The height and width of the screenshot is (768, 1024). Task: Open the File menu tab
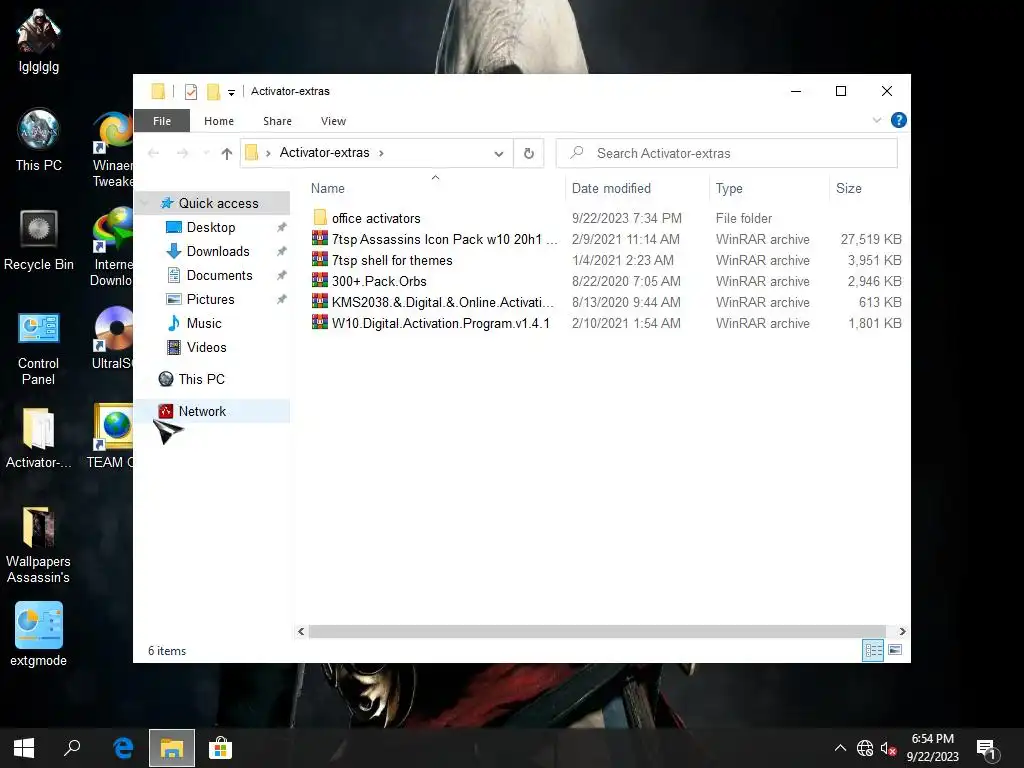click(x=162, y=121)
